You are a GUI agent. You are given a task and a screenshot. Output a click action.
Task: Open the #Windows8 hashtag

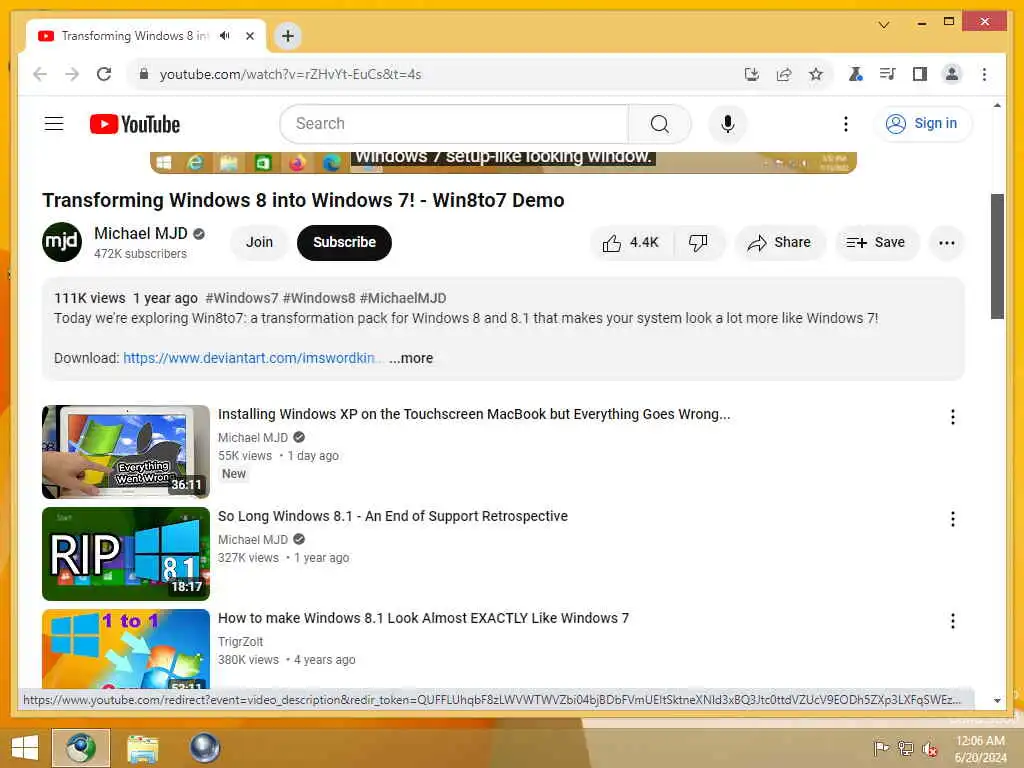coord(319,298)
